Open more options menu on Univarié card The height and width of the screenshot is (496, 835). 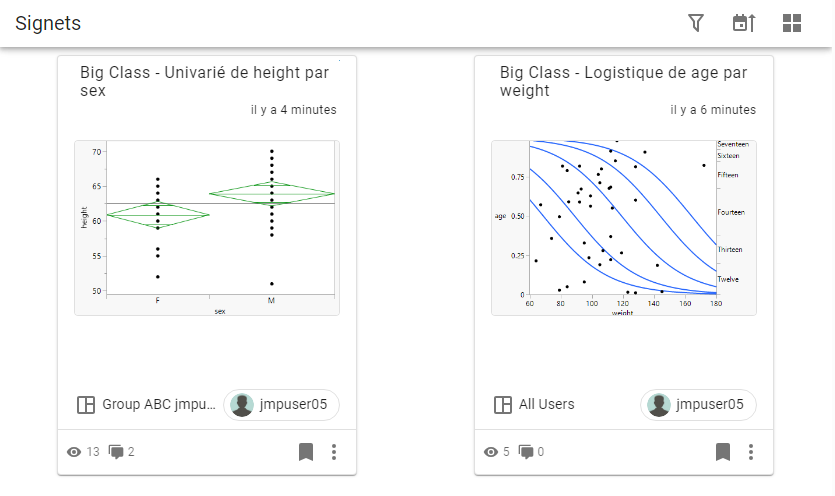click(334, 452)
